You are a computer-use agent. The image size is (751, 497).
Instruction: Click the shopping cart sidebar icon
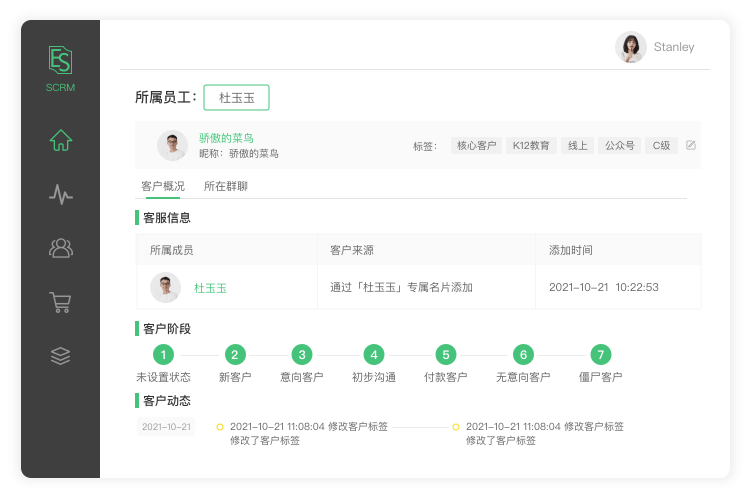click(61, 302)
